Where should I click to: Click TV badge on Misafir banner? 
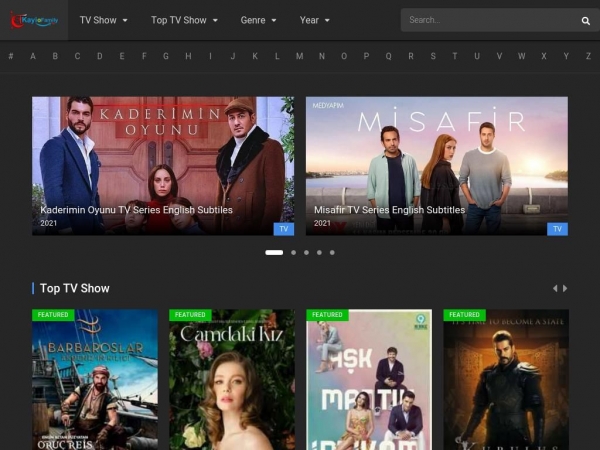(558, 229)
